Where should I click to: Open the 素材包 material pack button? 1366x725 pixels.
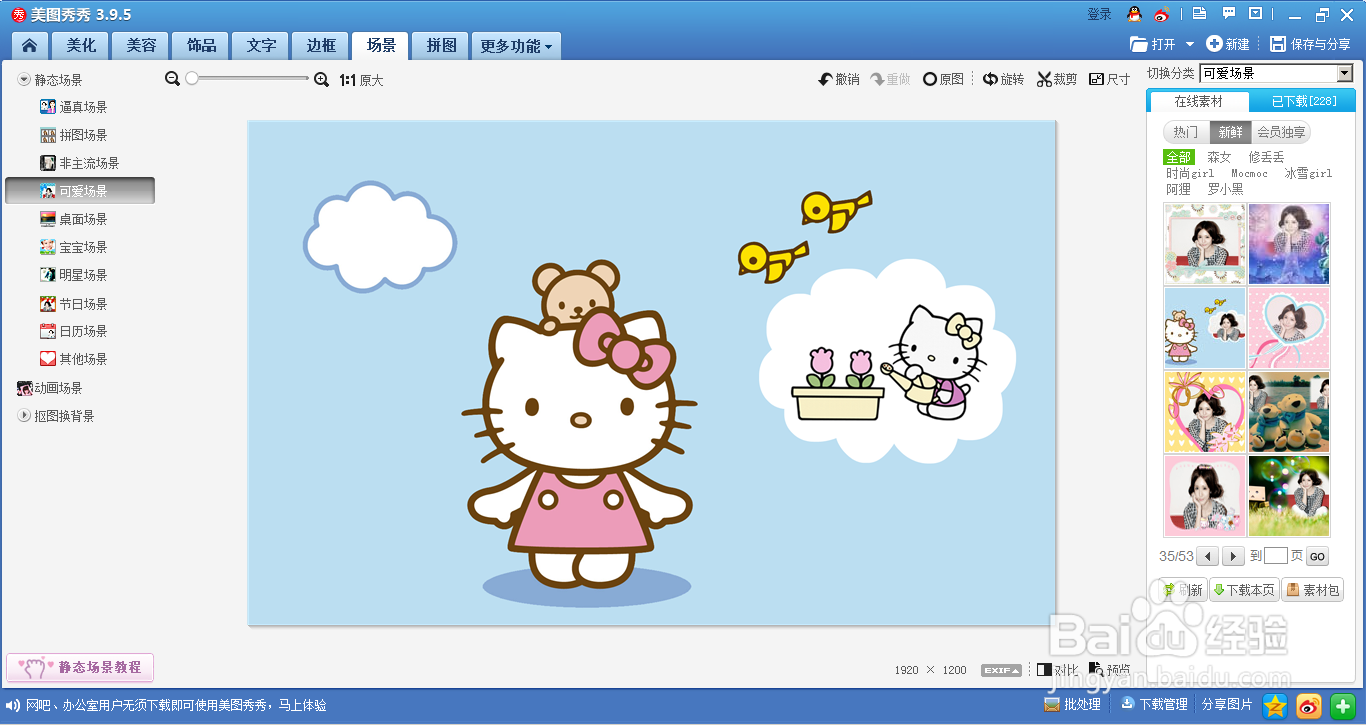coord(1312,590)
